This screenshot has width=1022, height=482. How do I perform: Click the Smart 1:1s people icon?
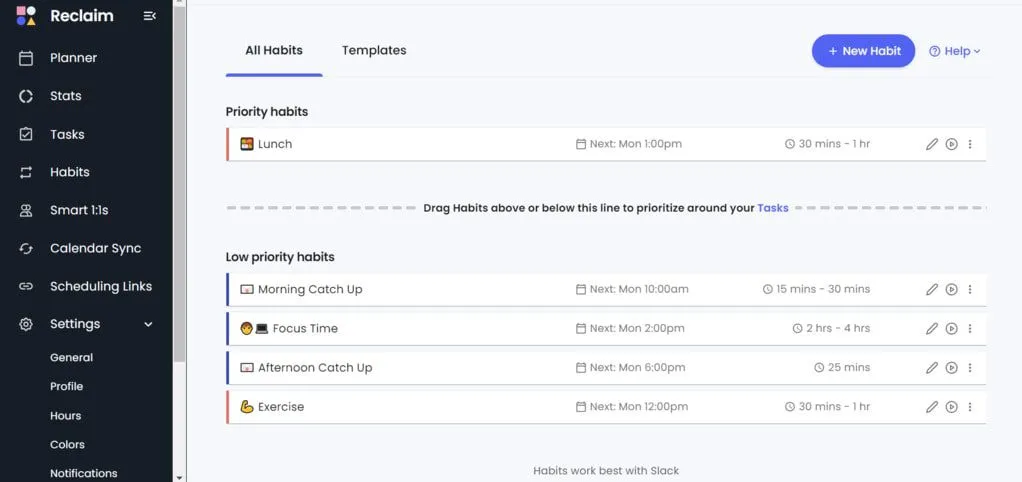click(x=27, y=211)
